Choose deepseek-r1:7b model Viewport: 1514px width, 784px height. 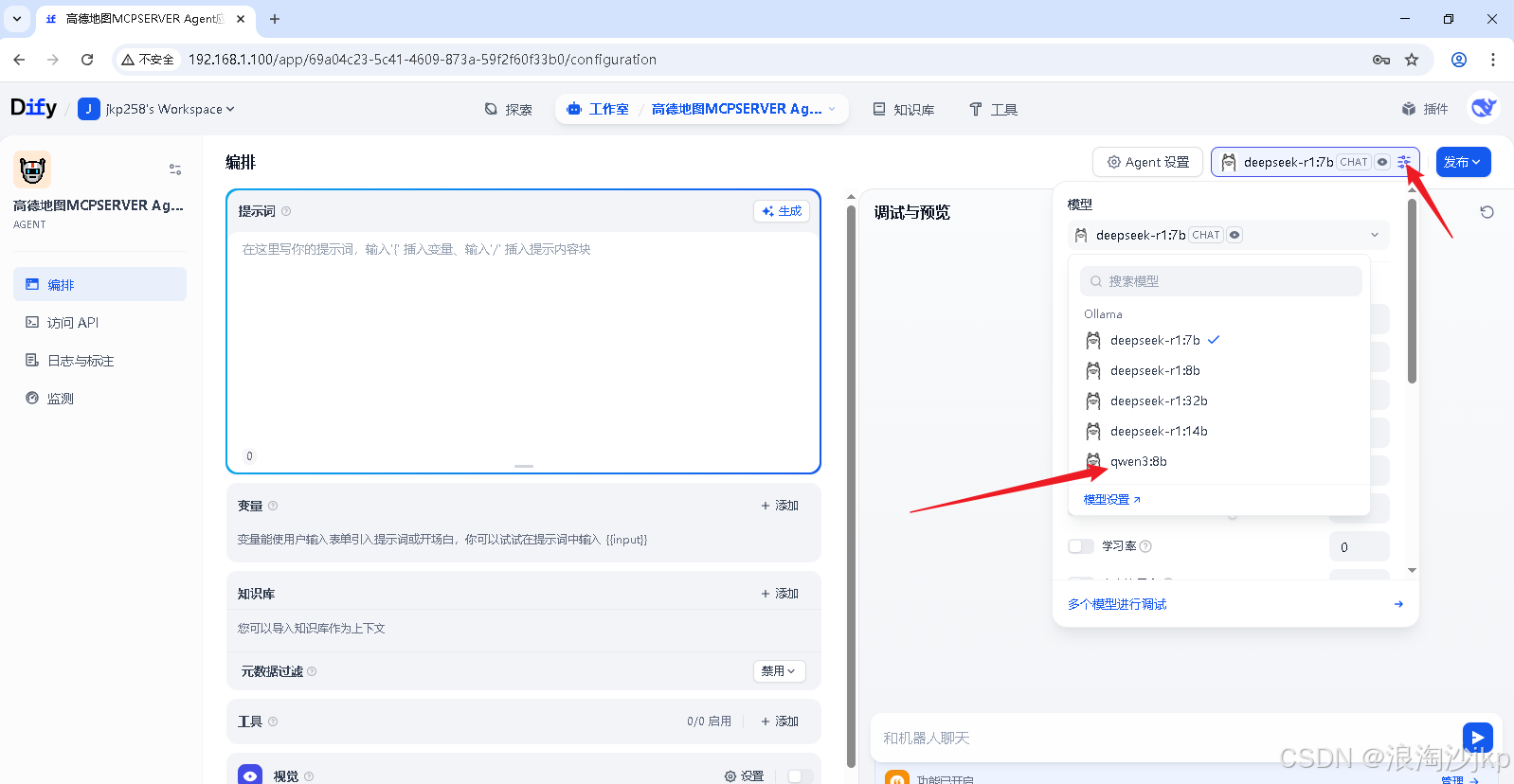pos(1219,340)
